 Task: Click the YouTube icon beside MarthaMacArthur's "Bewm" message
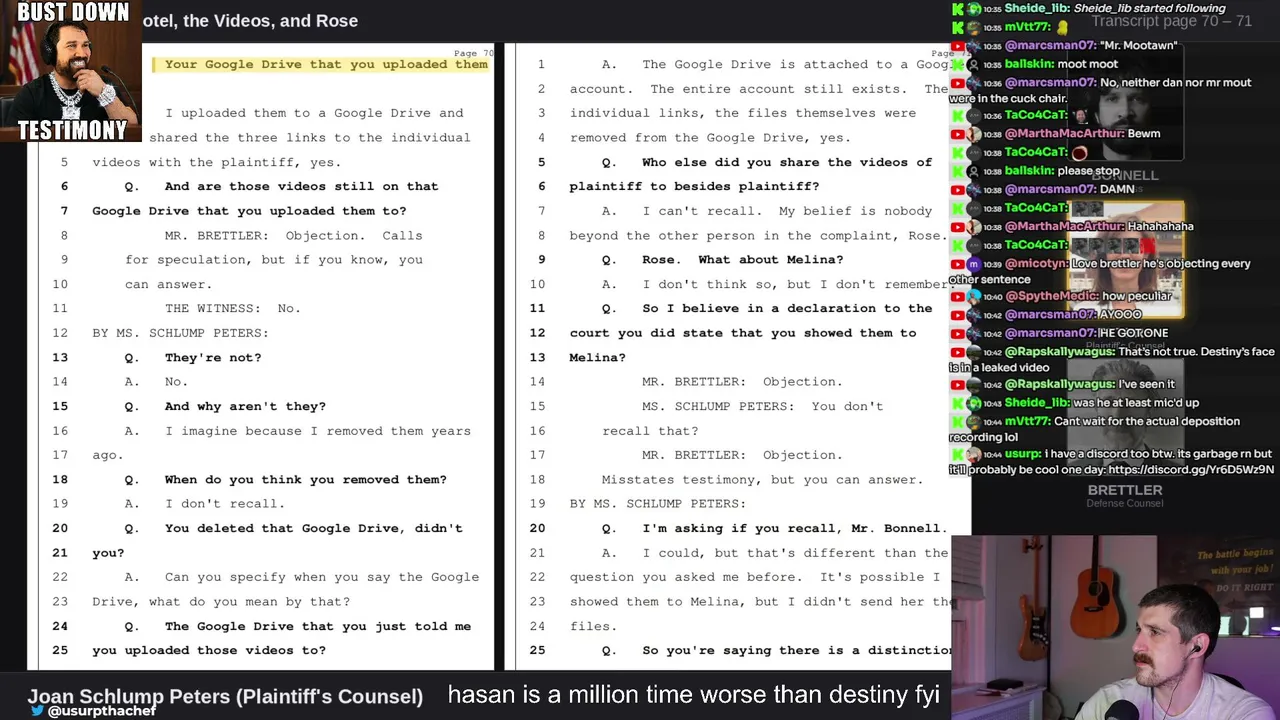[957, 134]
